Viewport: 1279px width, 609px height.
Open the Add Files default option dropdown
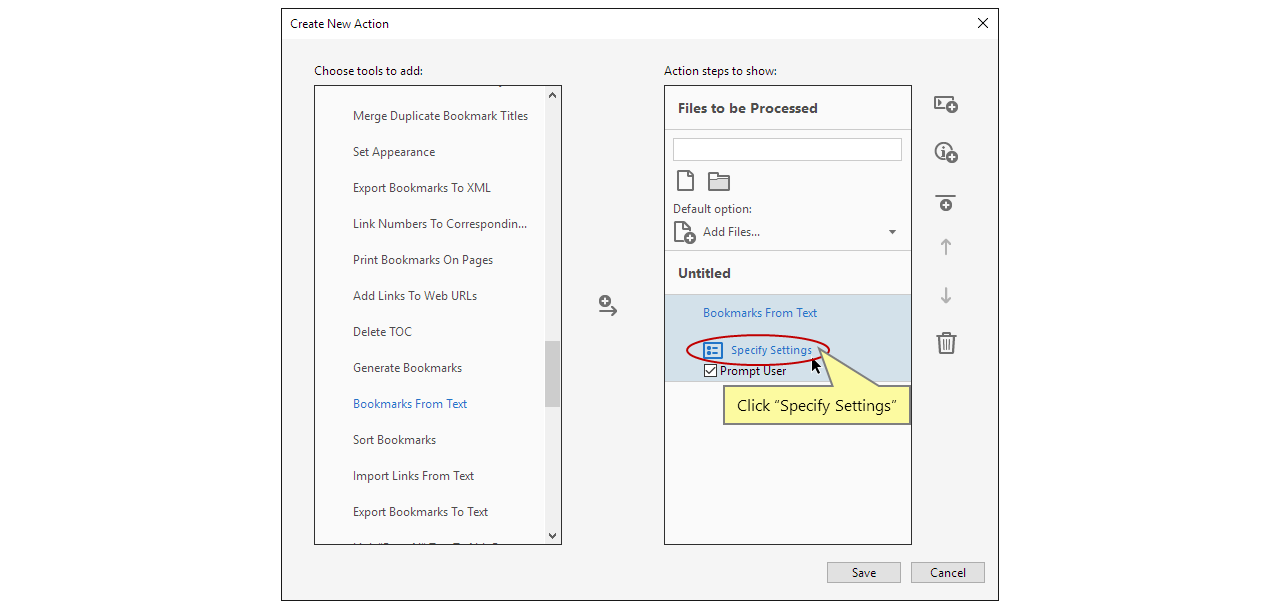[x=892, y=232]
